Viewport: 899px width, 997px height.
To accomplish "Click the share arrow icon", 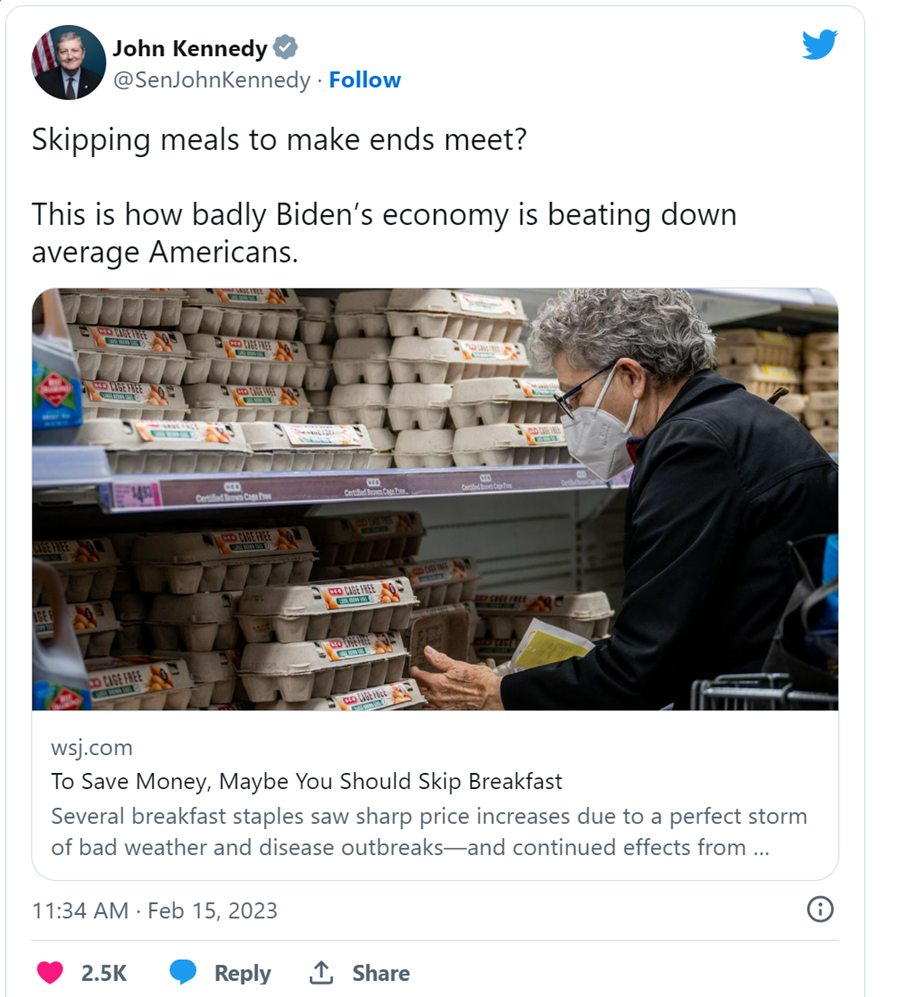I will (x=321, y=972).
